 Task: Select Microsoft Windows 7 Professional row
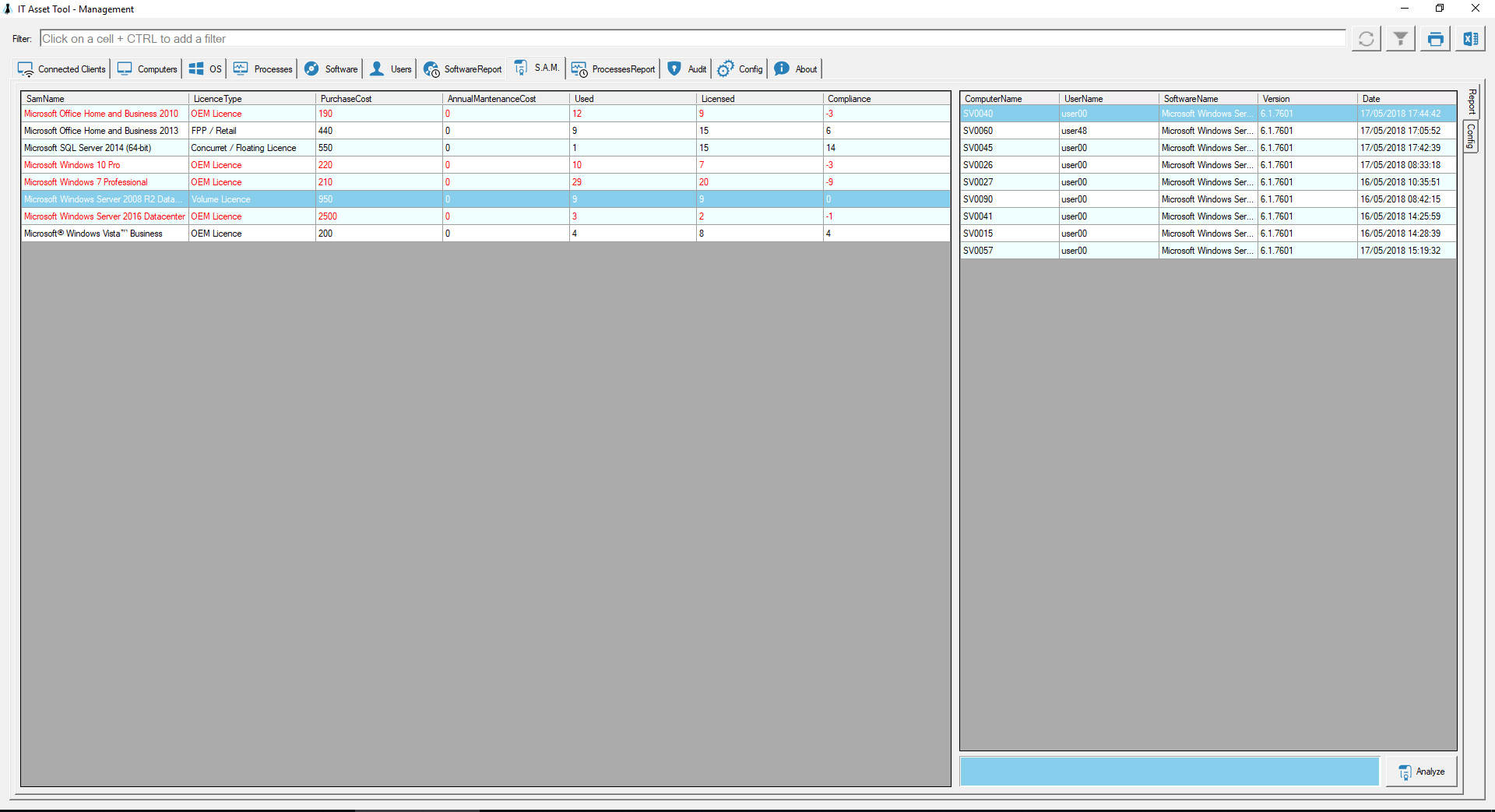486,182
